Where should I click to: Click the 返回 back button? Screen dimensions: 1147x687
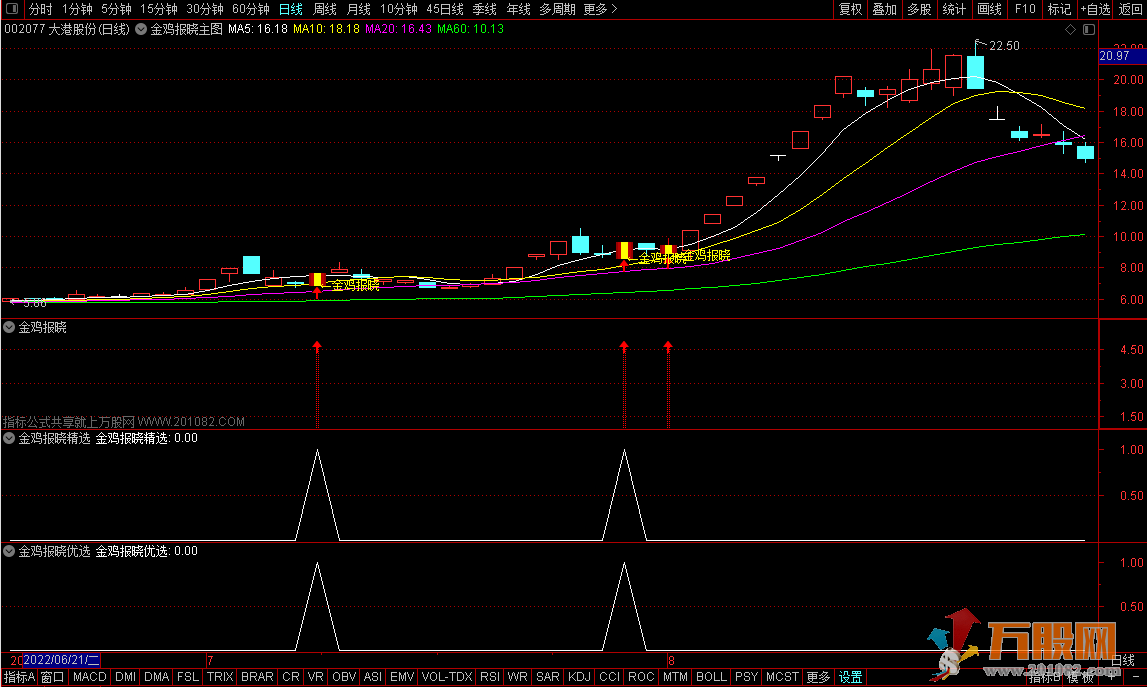[x=1131, y=9]
